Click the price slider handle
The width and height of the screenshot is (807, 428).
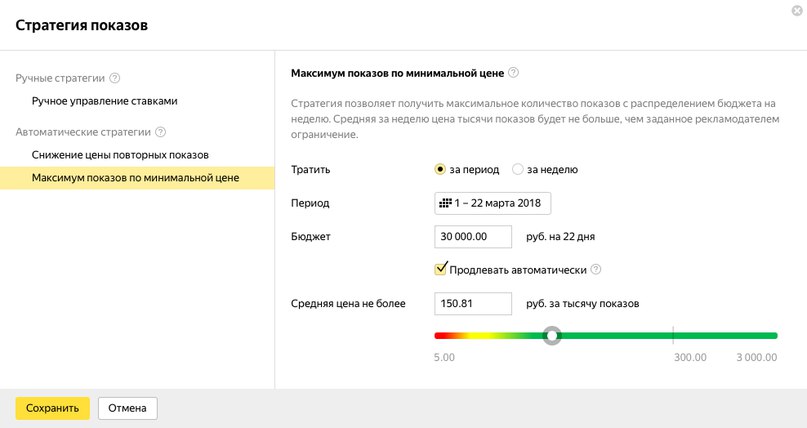(552, 336)
